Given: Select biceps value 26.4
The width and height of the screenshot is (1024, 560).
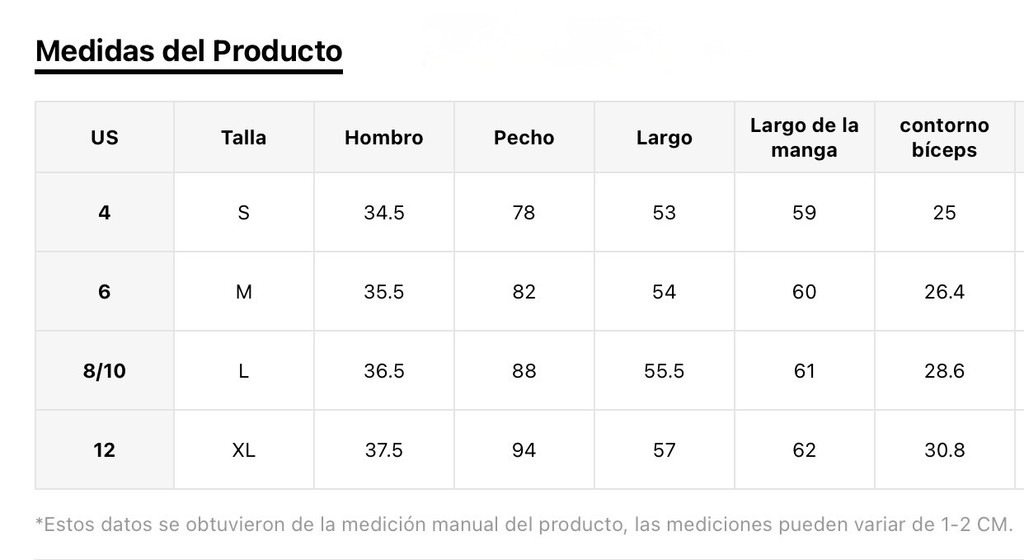Looking at the screenshot, I should click(944, 291).
